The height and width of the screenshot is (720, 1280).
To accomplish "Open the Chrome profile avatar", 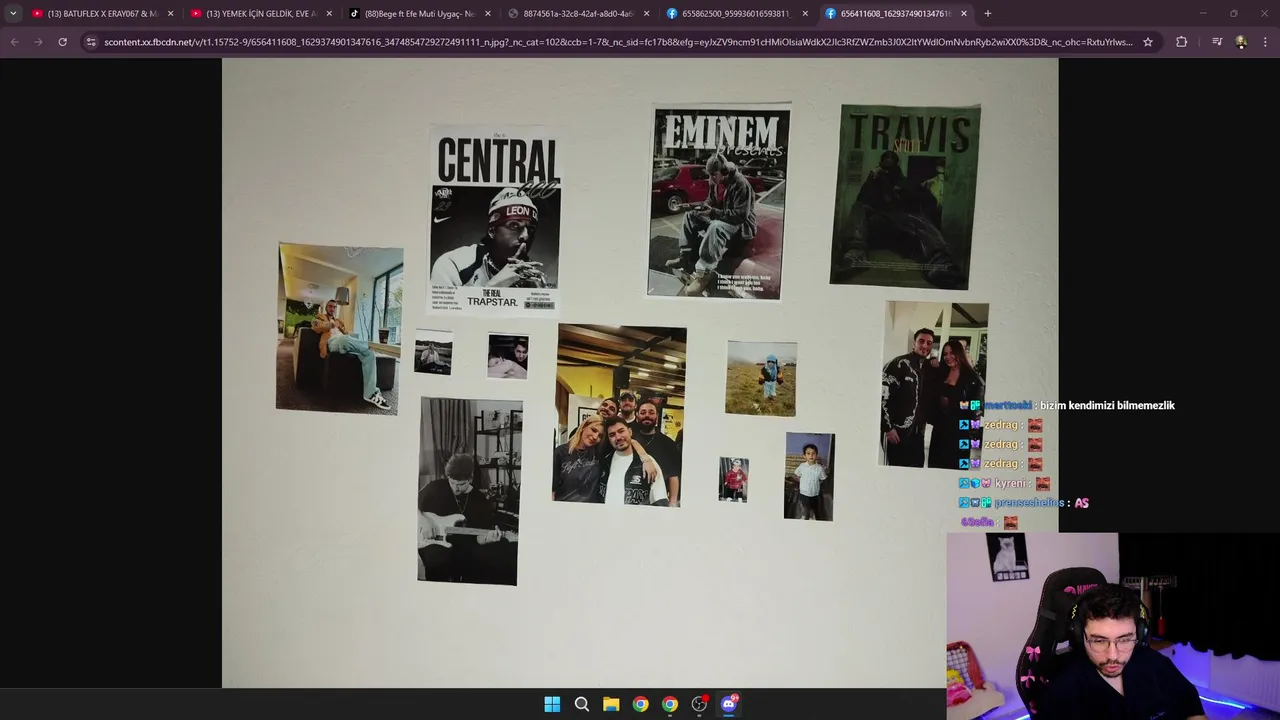I will click(1241, 42).
